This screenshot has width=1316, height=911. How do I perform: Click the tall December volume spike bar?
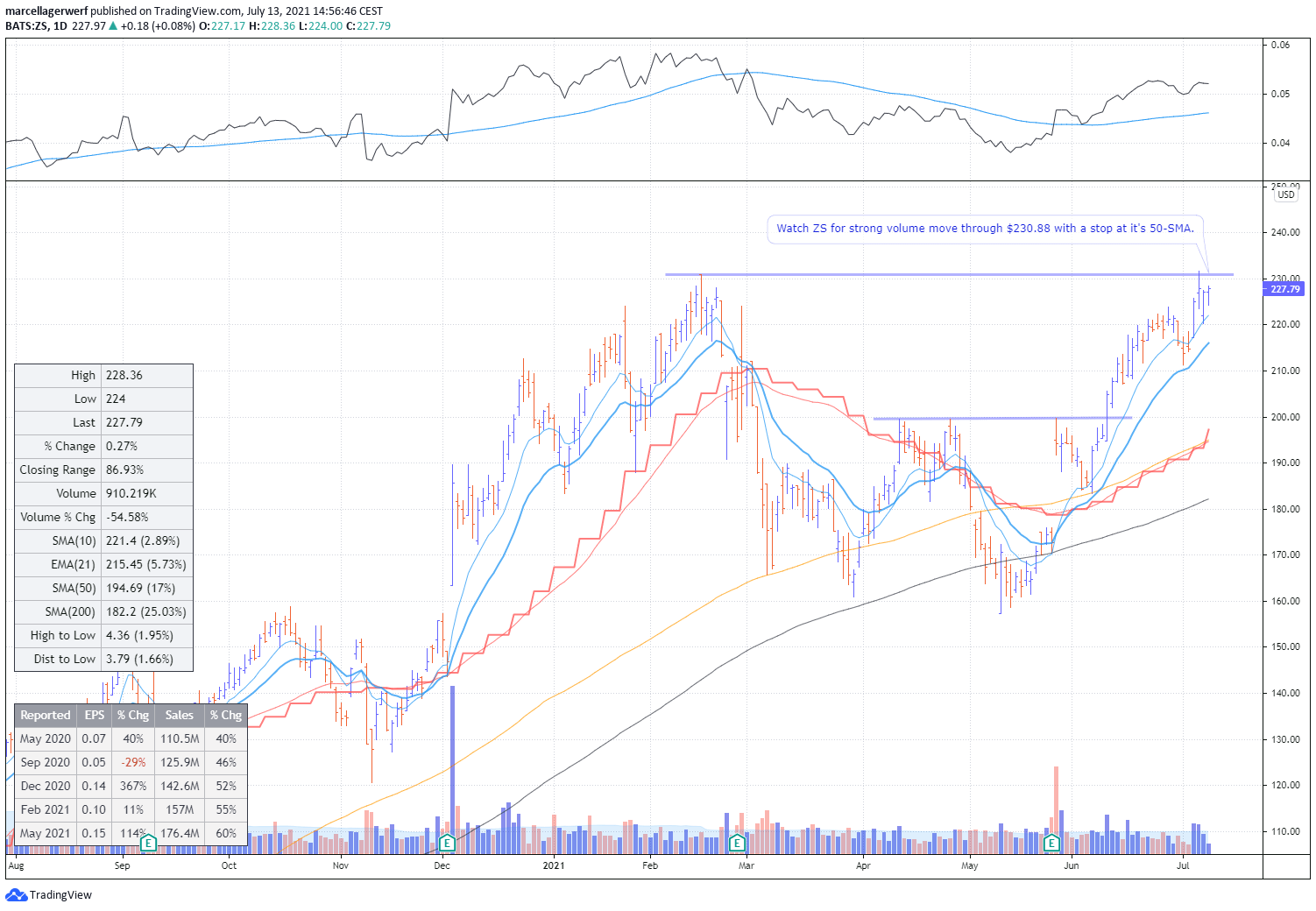452,770
